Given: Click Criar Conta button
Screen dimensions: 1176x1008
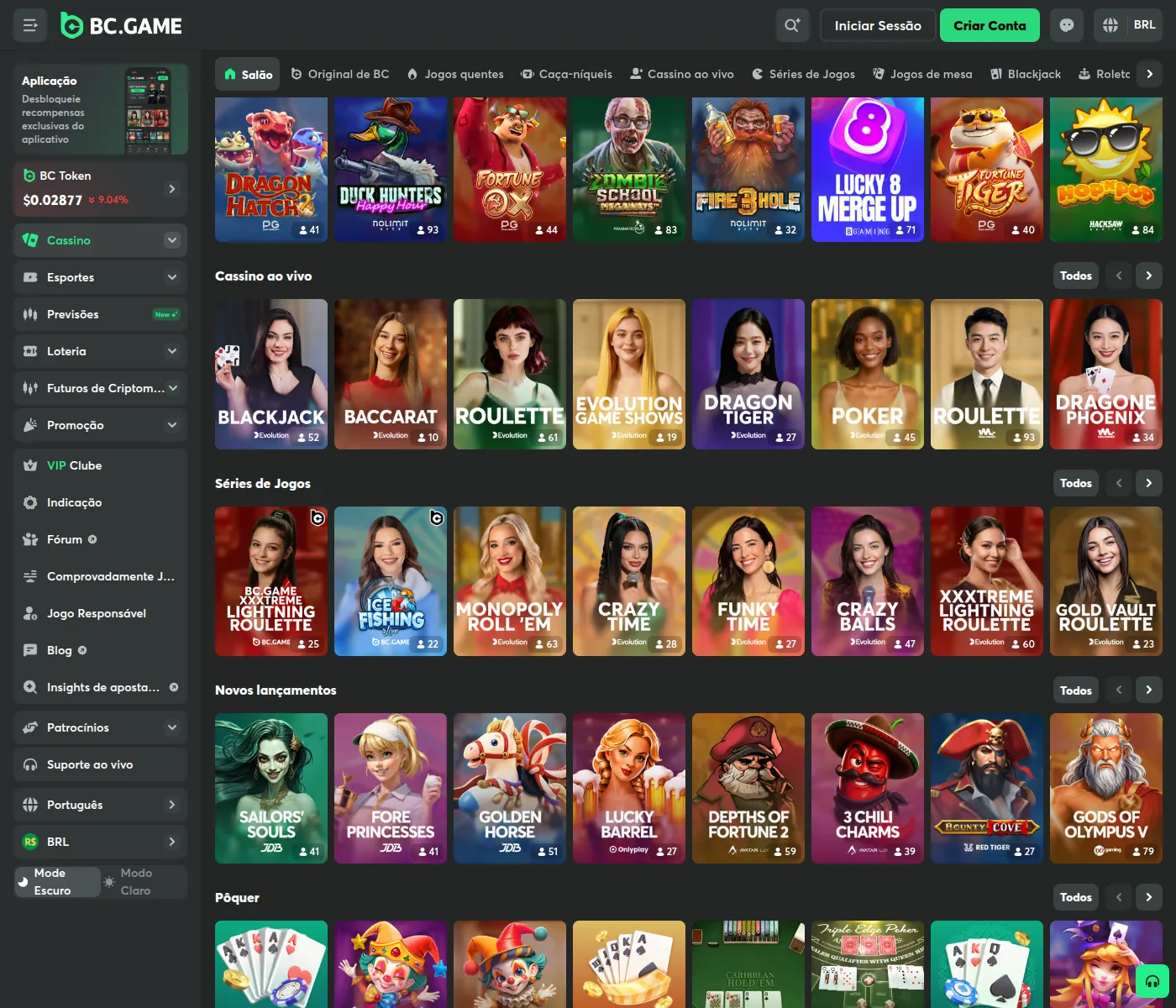Looking at the screenshot, I should pyautogui.click(x=990, y=25).
